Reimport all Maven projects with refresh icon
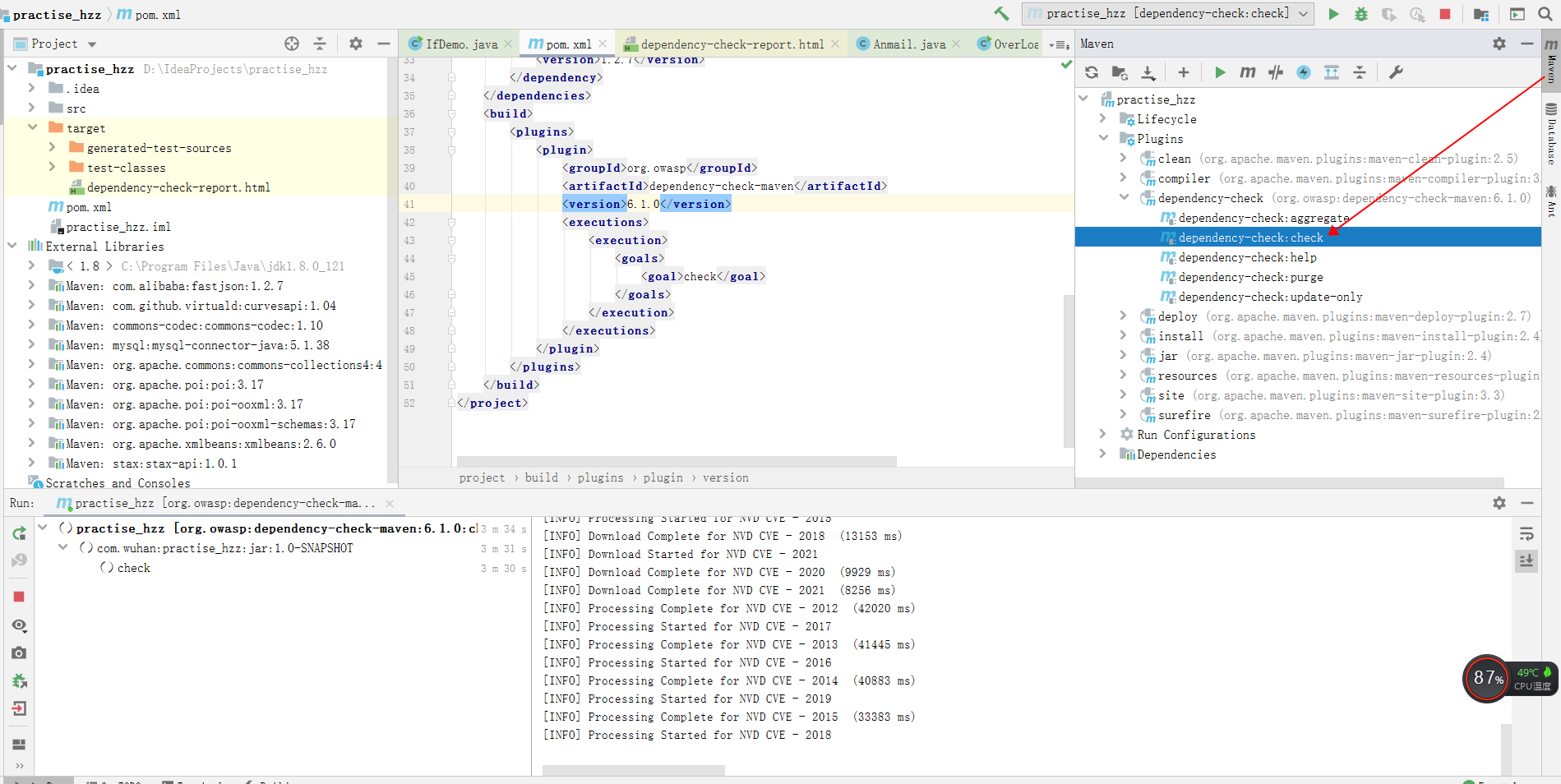 point(1091,72)
